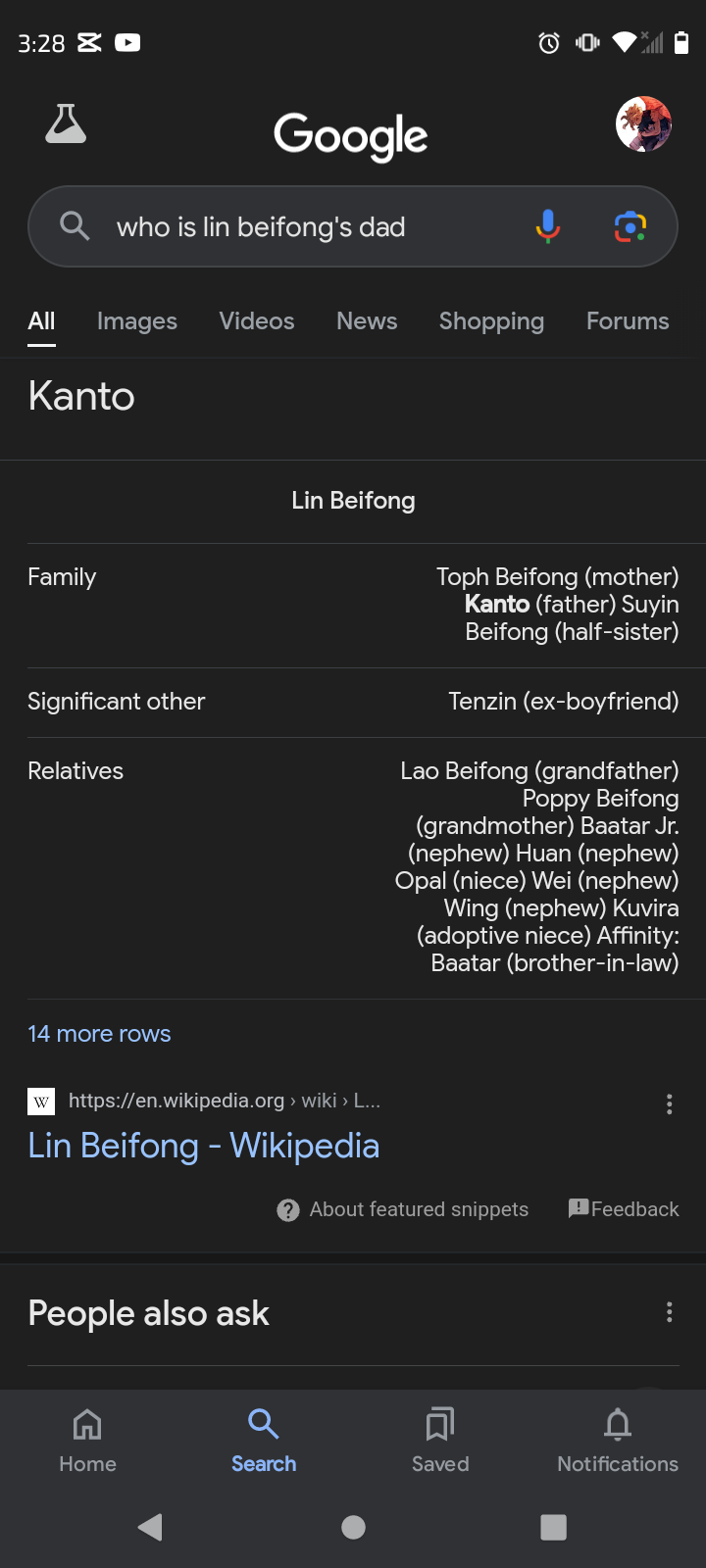706x1568 pixels.
Task: Click About featured snippets help
Action: 404,1209
